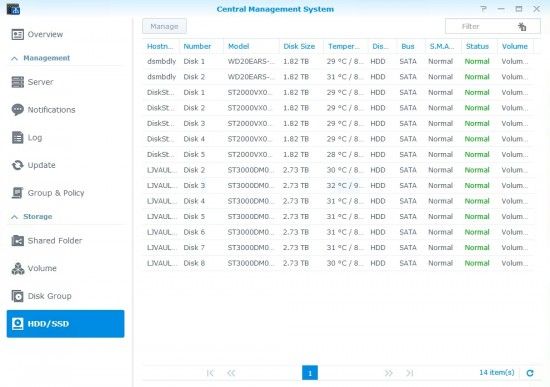Sort by the Bus column header
The width and height of the screenshot is (550, 387).
tap(410, 46)
